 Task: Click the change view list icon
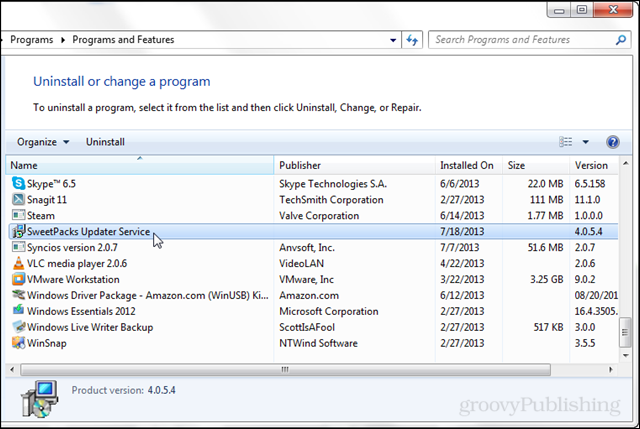565,142
